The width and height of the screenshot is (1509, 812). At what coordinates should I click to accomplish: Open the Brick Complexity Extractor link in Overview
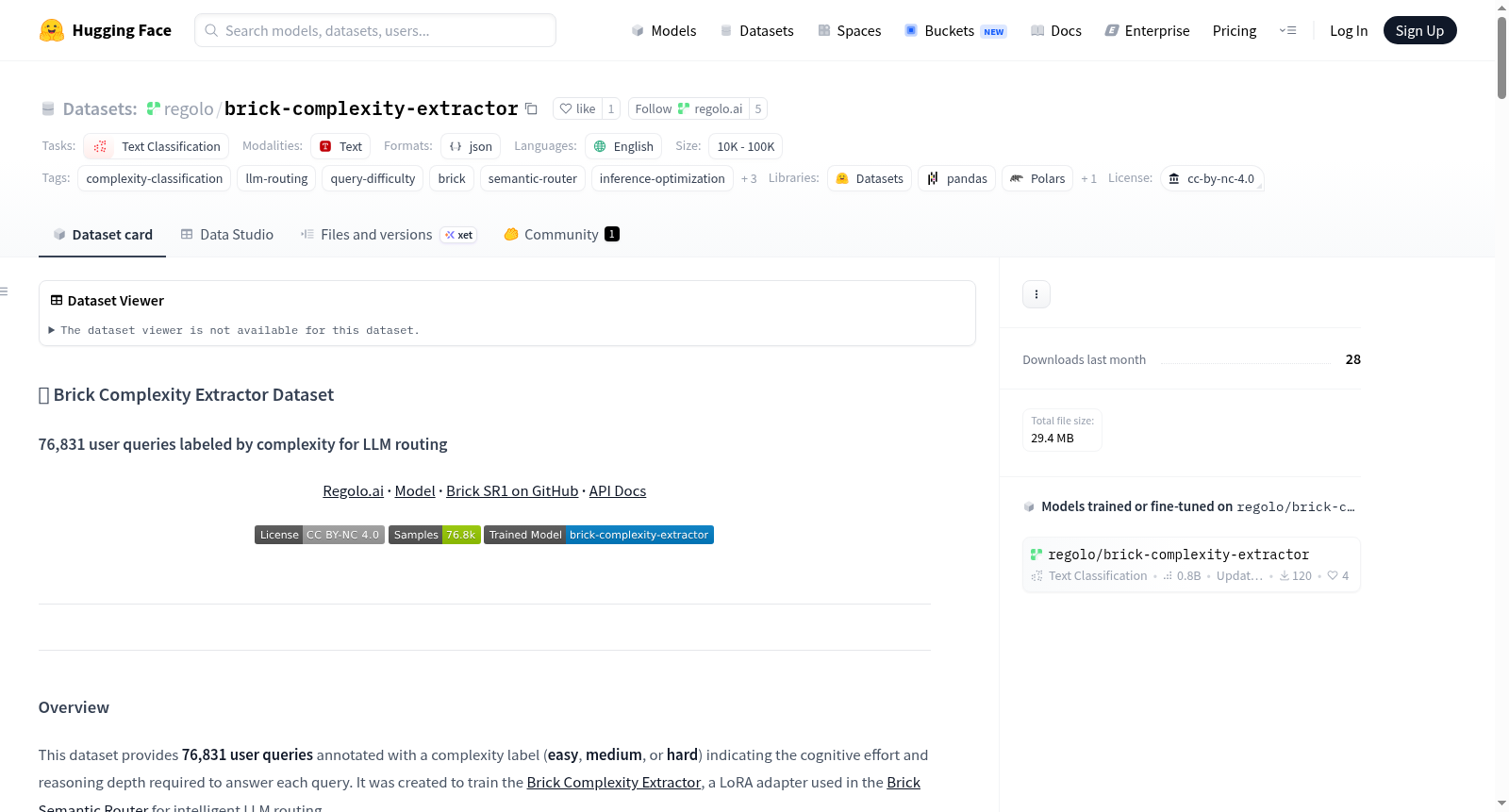614,782
